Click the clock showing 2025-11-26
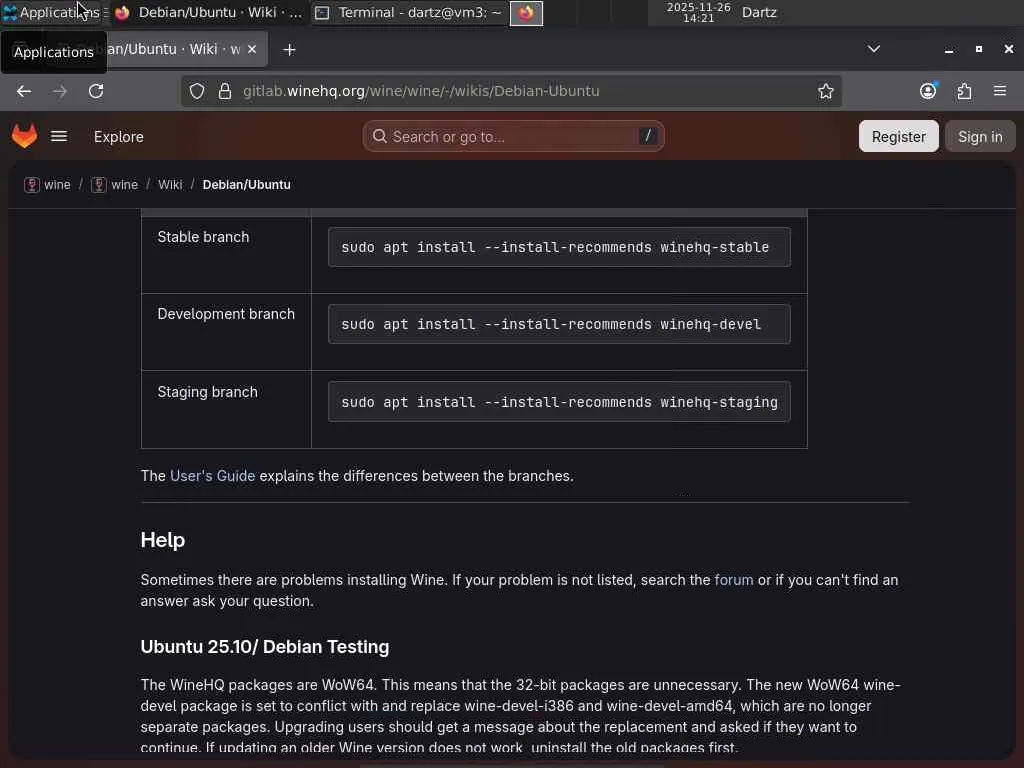Screen dimensions: 1024x768 click(698, 12)
